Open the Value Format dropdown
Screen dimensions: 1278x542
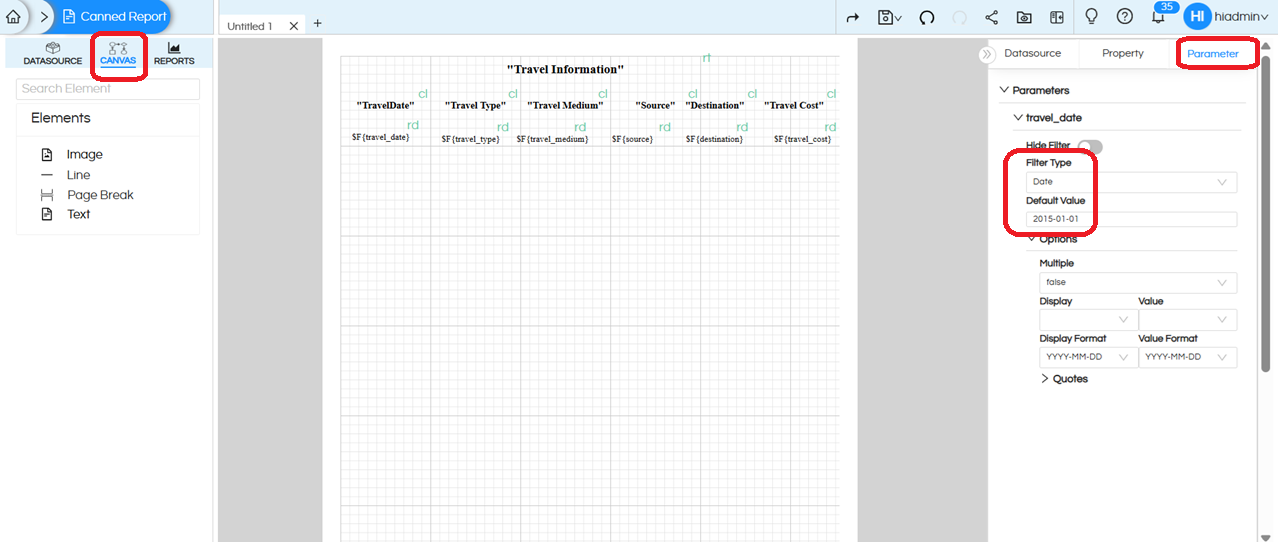tap(1187, 357)
